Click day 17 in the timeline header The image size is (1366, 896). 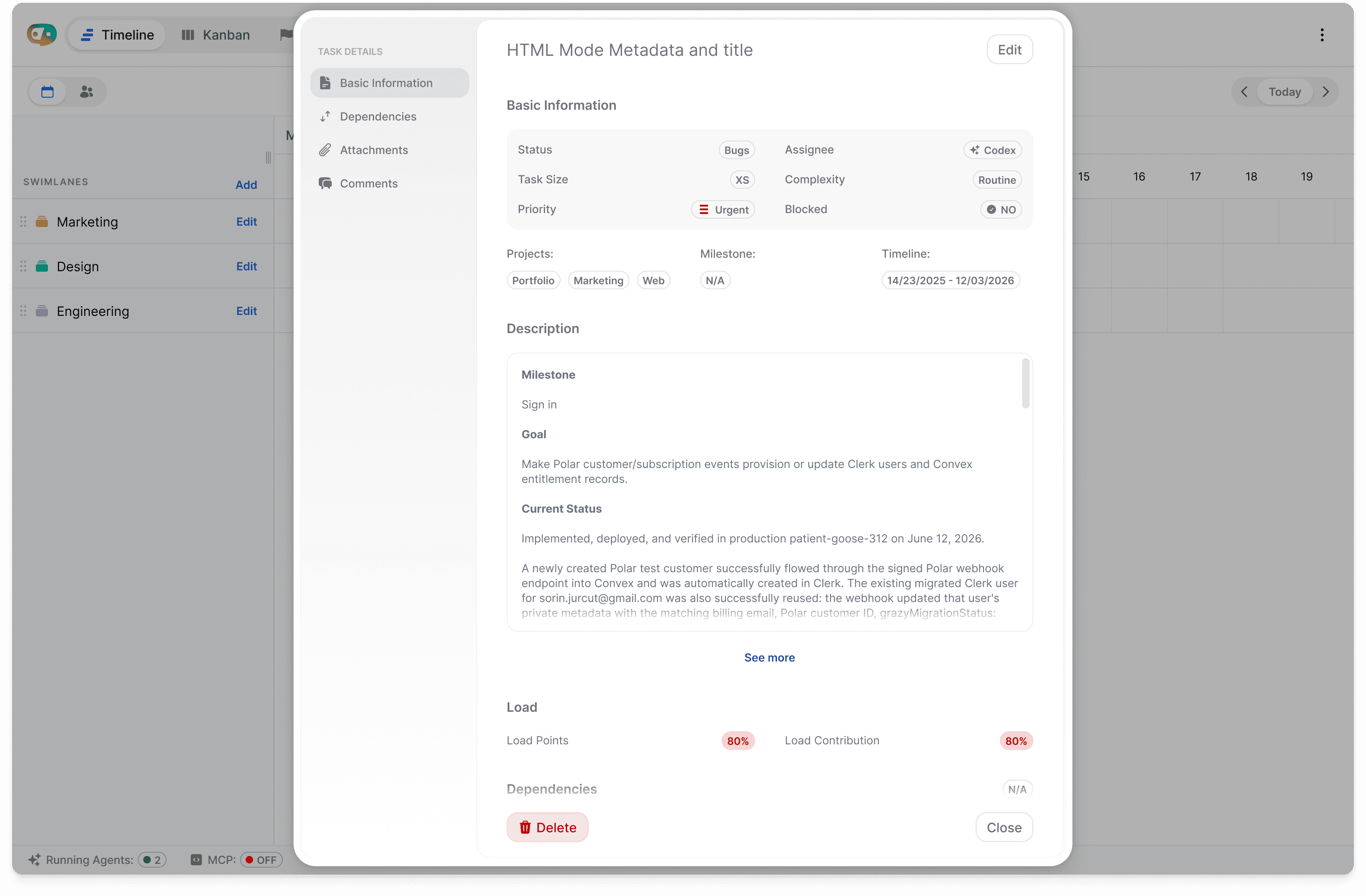pyautogui.click(x=1195, y=177)
